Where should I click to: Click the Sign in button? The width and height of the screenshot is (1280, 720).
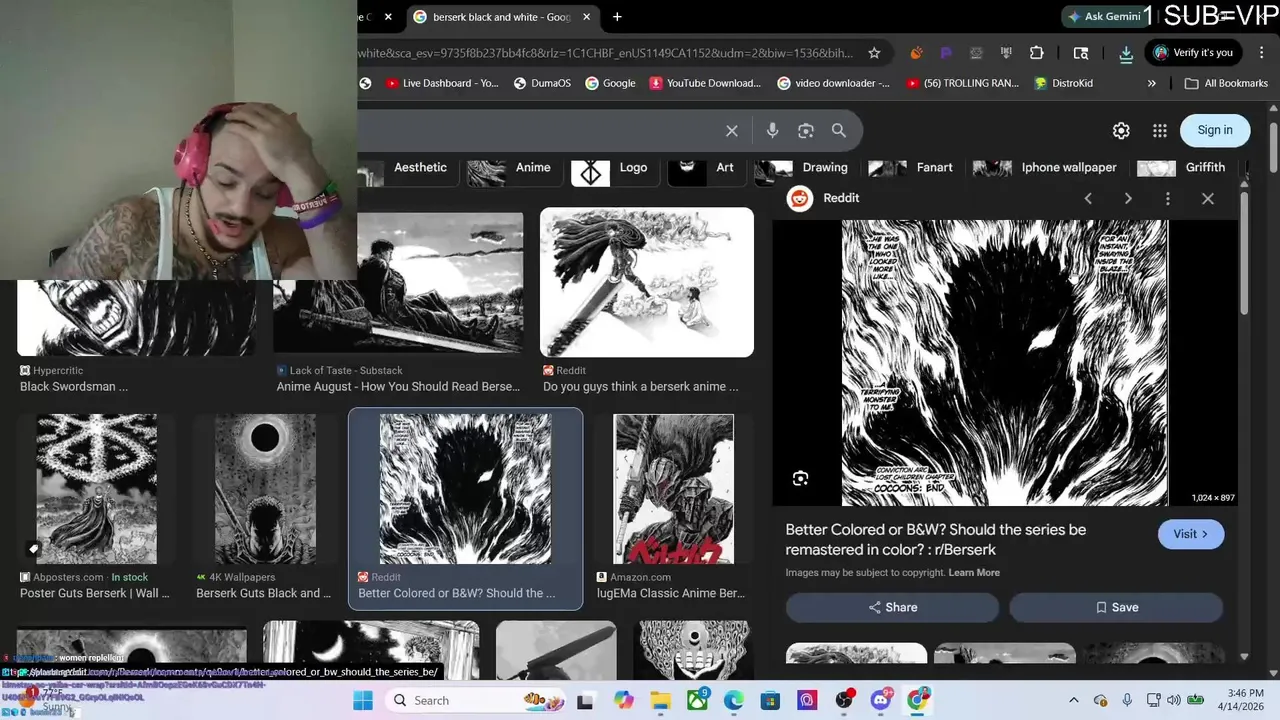[x=1215, y=130]
